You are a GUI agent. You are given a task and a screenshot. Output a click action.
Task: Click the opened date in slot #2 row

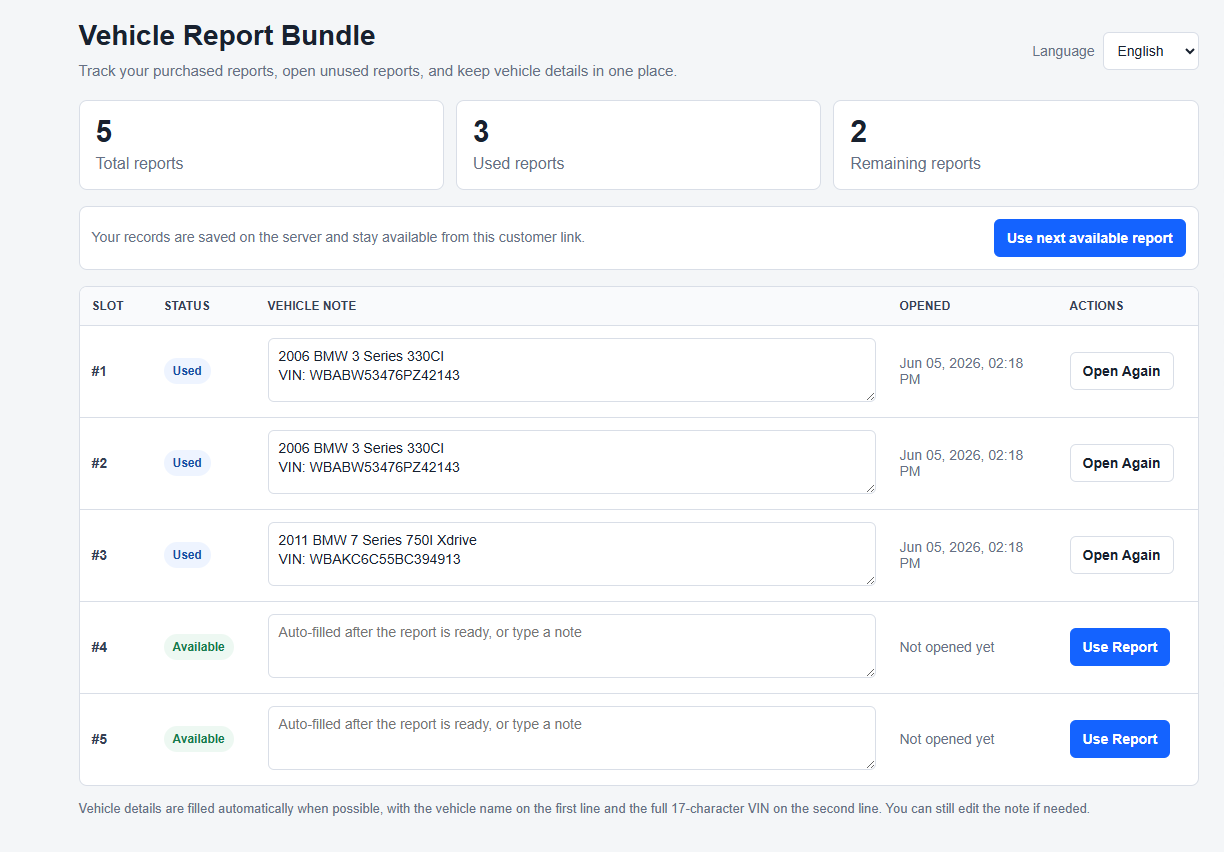click(x=961, y=463)
